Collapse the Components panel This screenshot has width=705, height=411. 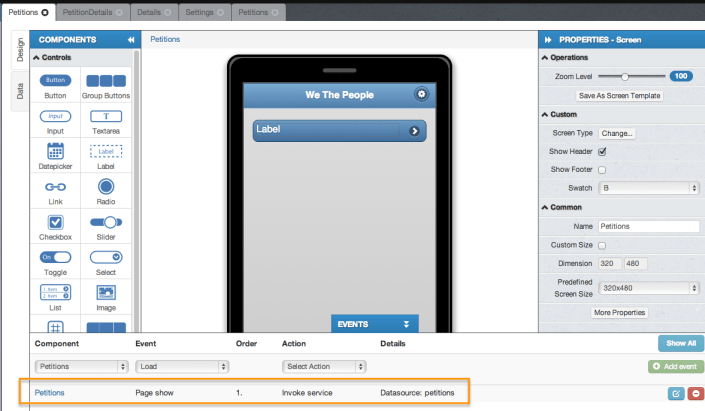coord(130,40)
